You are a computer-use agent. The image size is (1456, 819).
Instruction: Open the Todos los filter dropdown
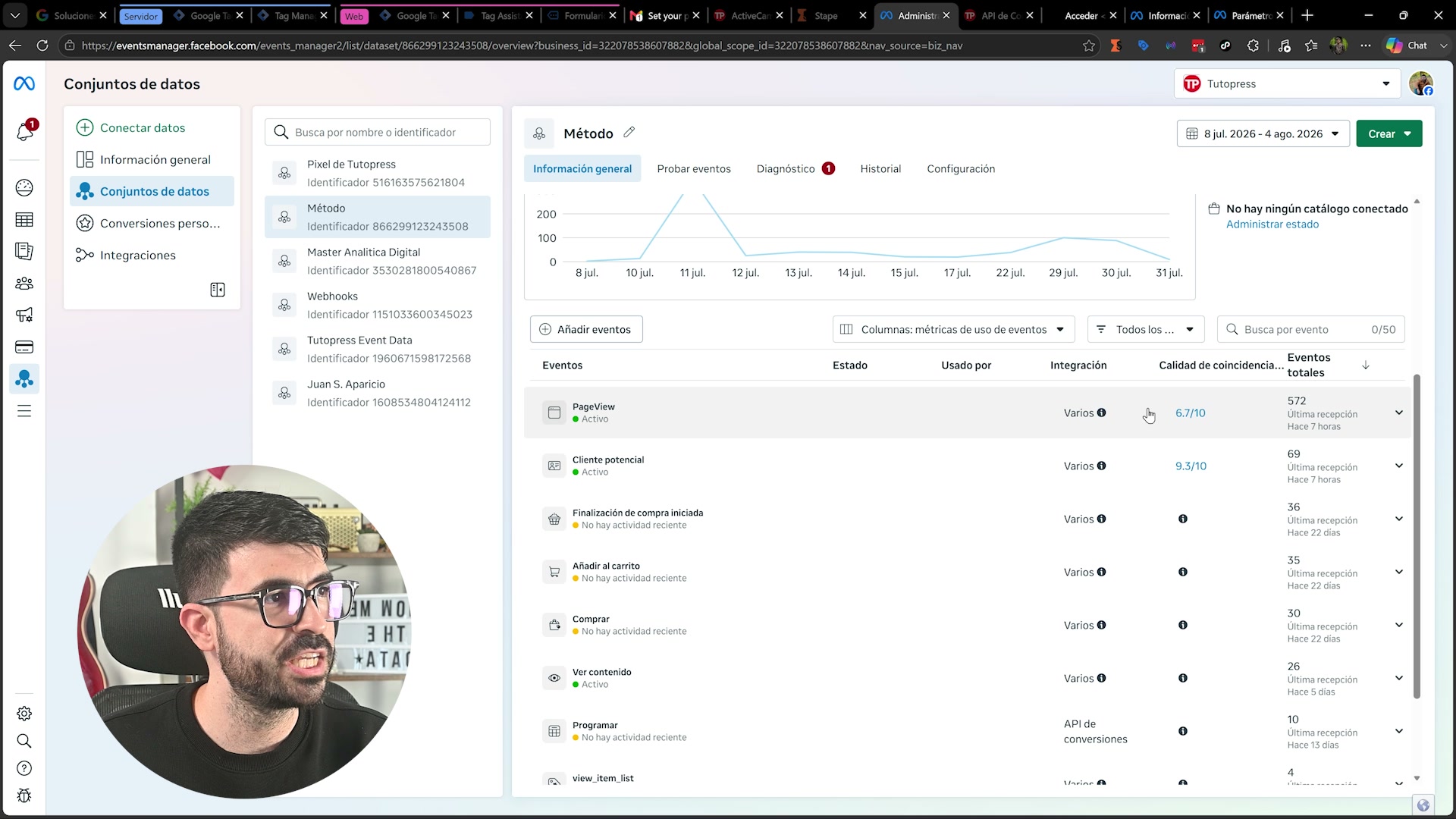click(1146, 329)
